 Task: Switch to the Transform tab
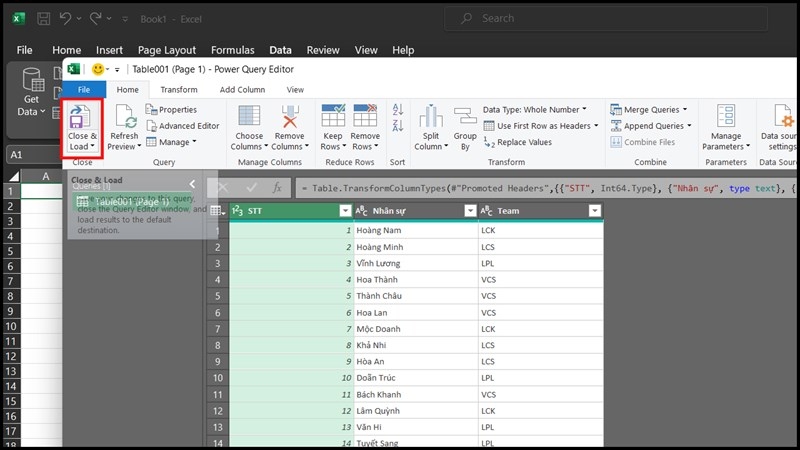coord(179,89)
